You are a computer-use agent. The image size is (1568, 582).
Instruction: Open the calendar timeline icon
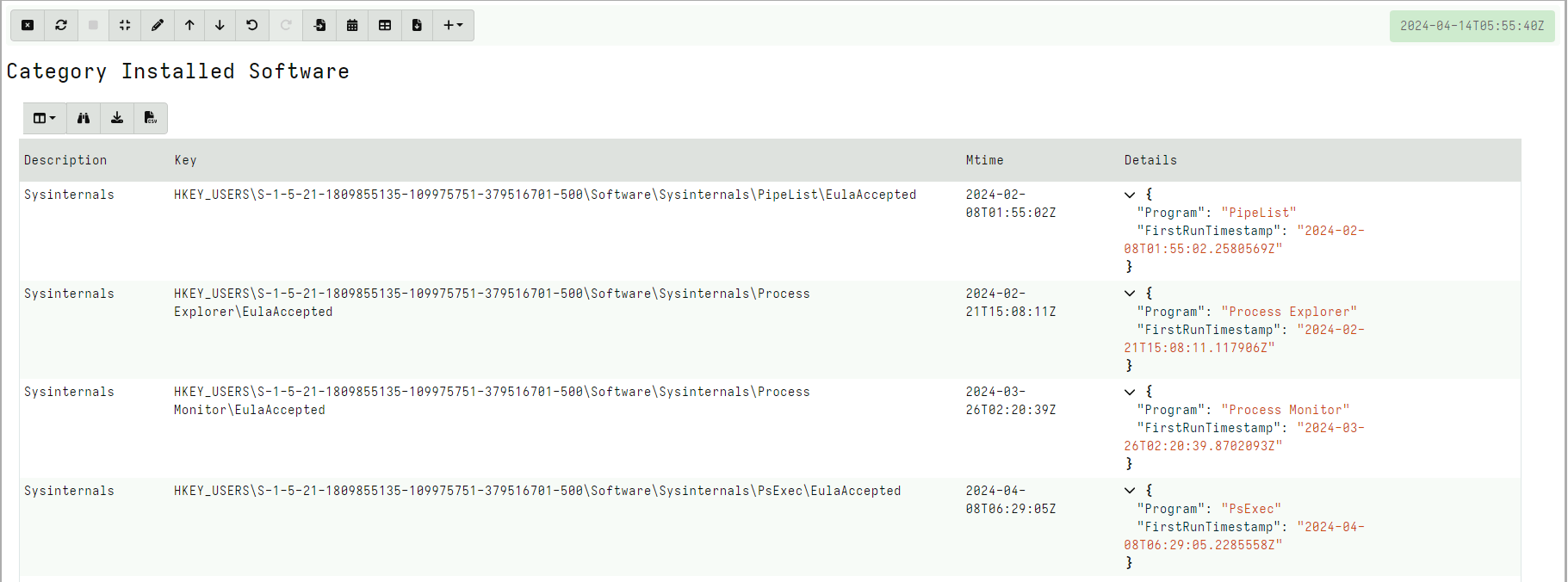pyautogui.click(x=352, y=25)
